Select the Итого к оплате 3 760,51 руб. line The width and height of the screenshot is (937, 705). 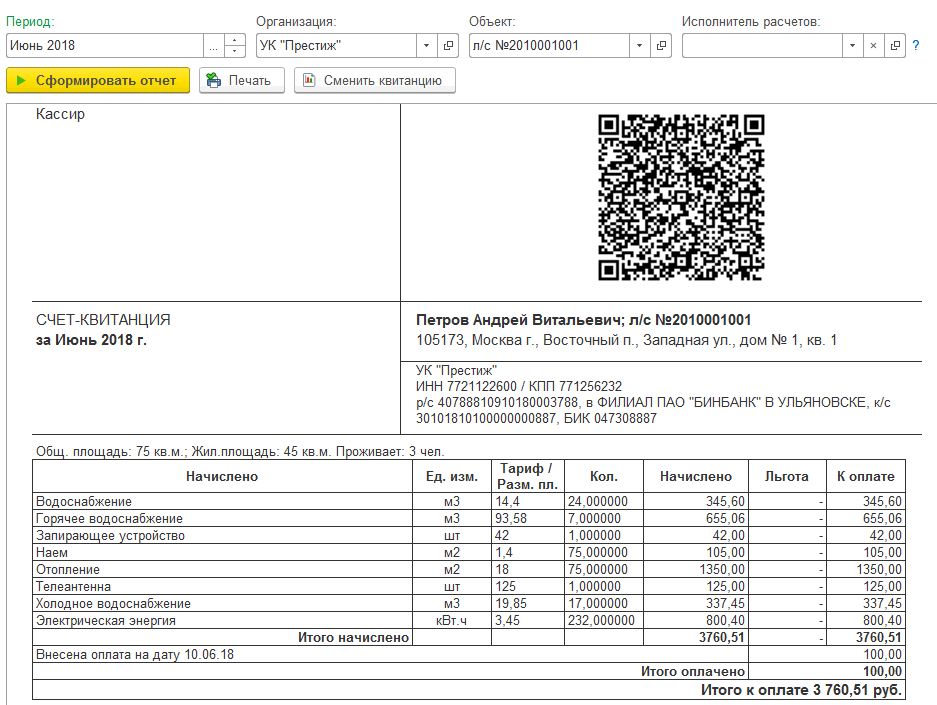pos(801,690)
